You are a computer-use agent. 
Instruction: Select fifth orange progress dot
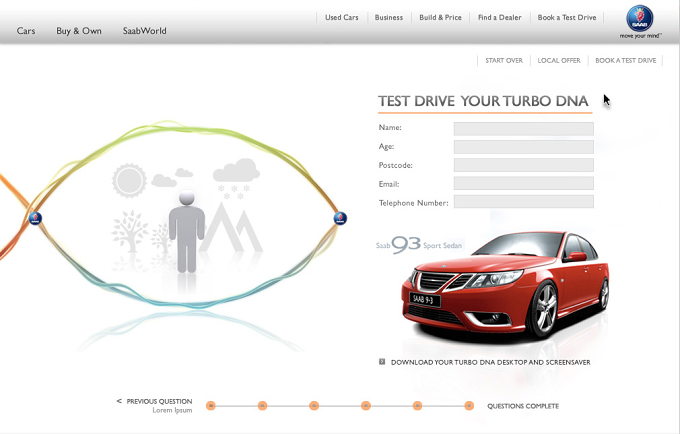click(417, 405)
